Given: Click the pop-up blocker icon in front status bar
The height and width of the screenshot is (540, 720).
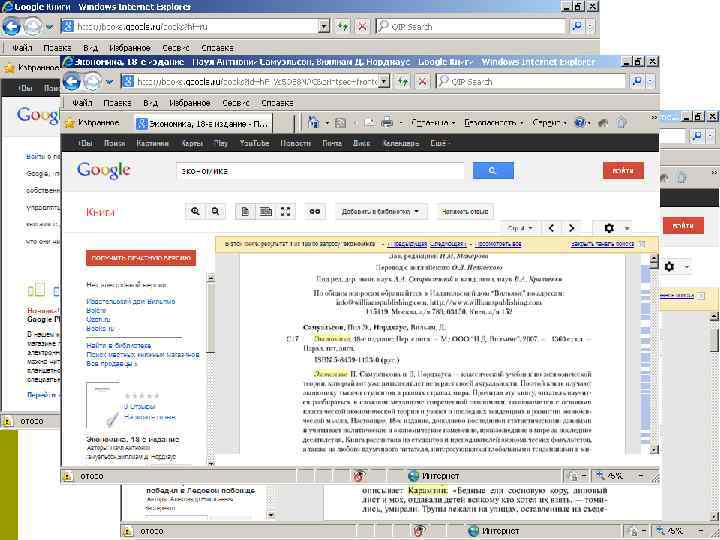Looking at the screenshot, I should [359, 476].
